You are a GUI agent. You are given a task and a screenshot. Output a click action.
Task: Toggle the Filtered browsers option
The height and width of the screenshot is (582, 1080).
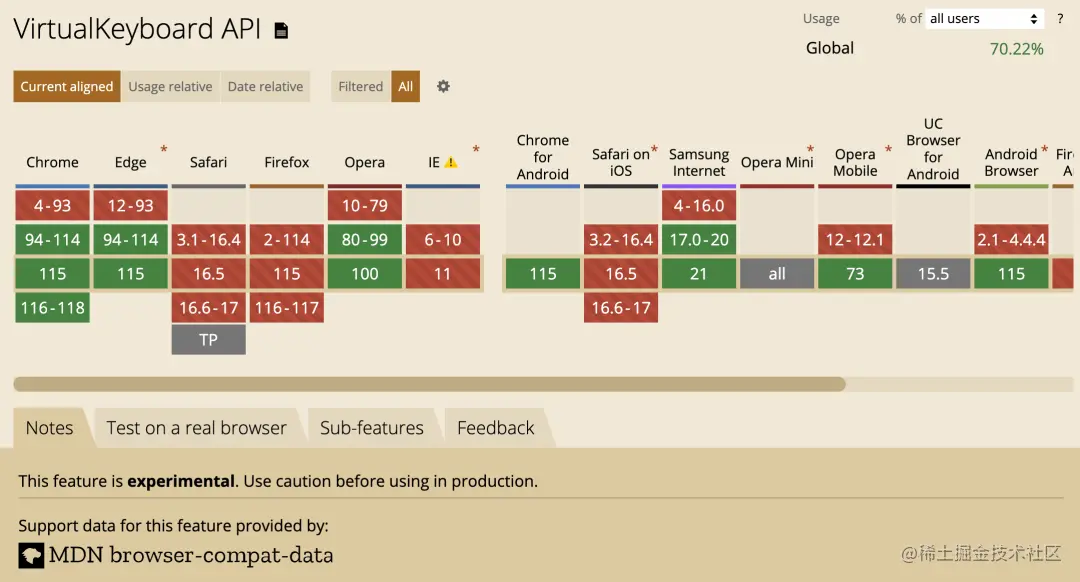(x=360, y=86)
